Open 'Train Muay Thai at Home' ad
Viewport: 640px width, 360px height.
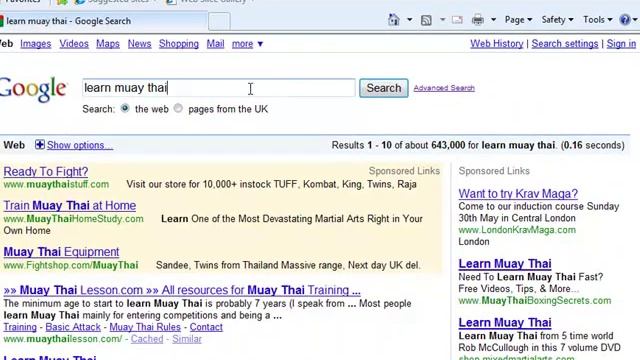pos(70,205)
